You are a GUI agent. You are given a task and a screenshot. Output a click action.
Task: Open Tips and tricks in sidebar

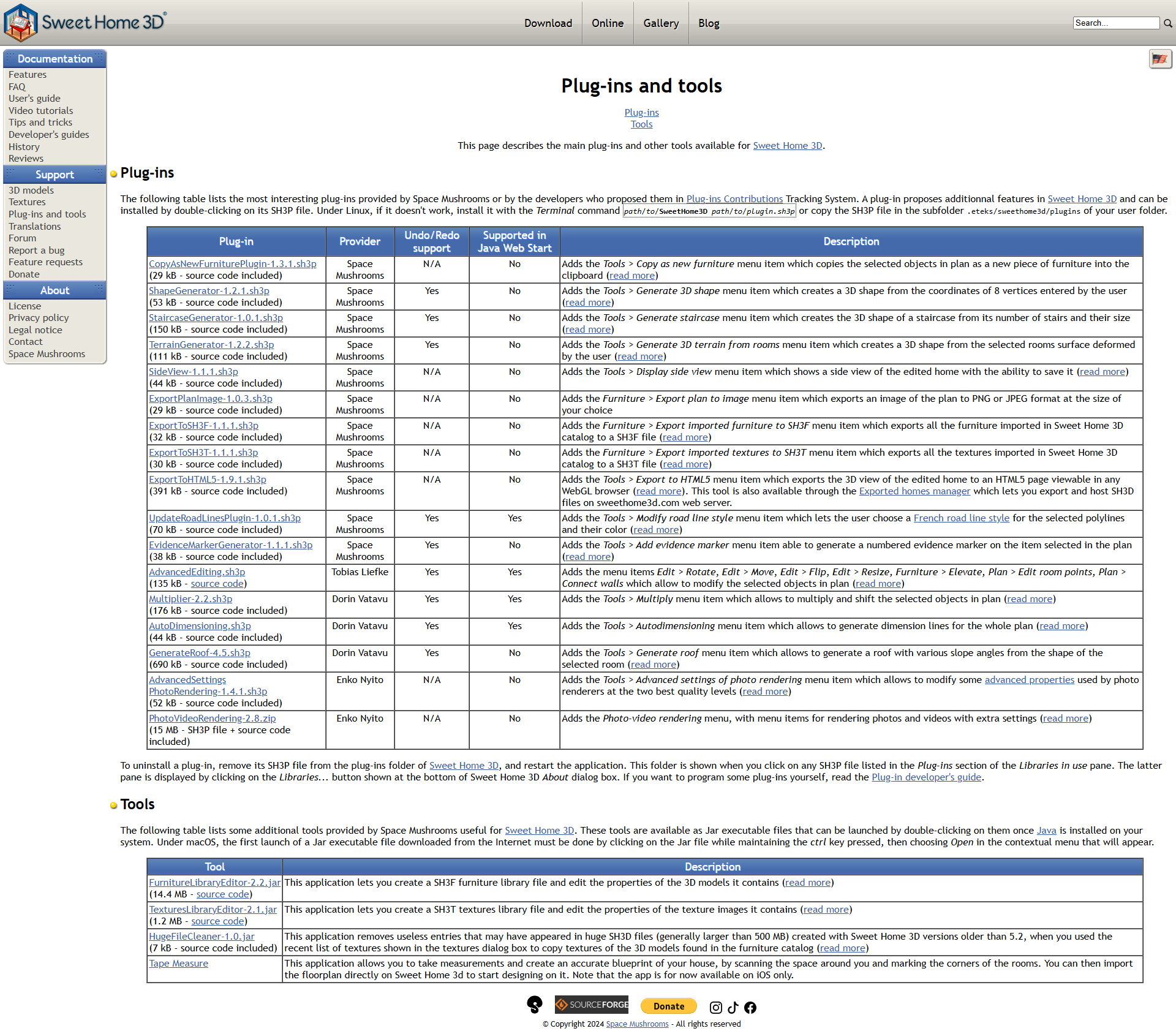(x=40, y=122)
